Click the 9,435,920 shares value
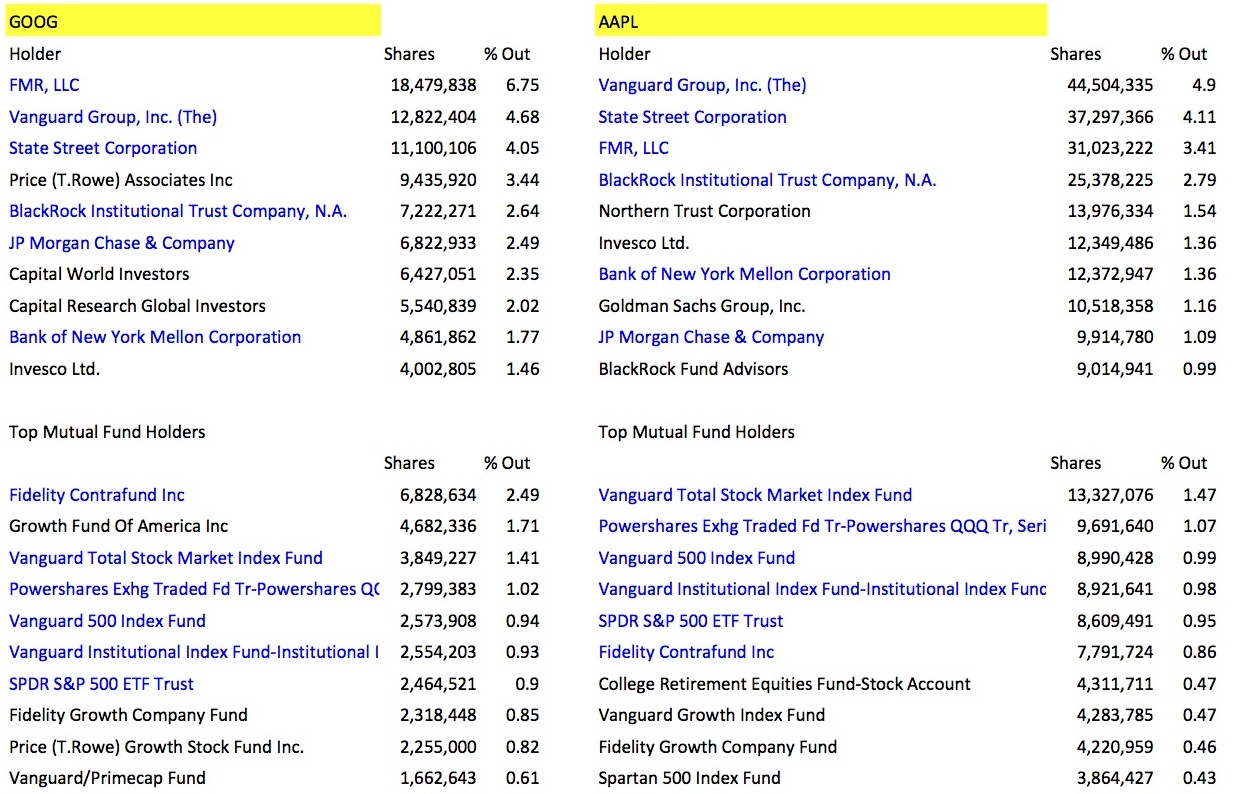This screenshot has width=1237, height=794. tap(438, 180)
